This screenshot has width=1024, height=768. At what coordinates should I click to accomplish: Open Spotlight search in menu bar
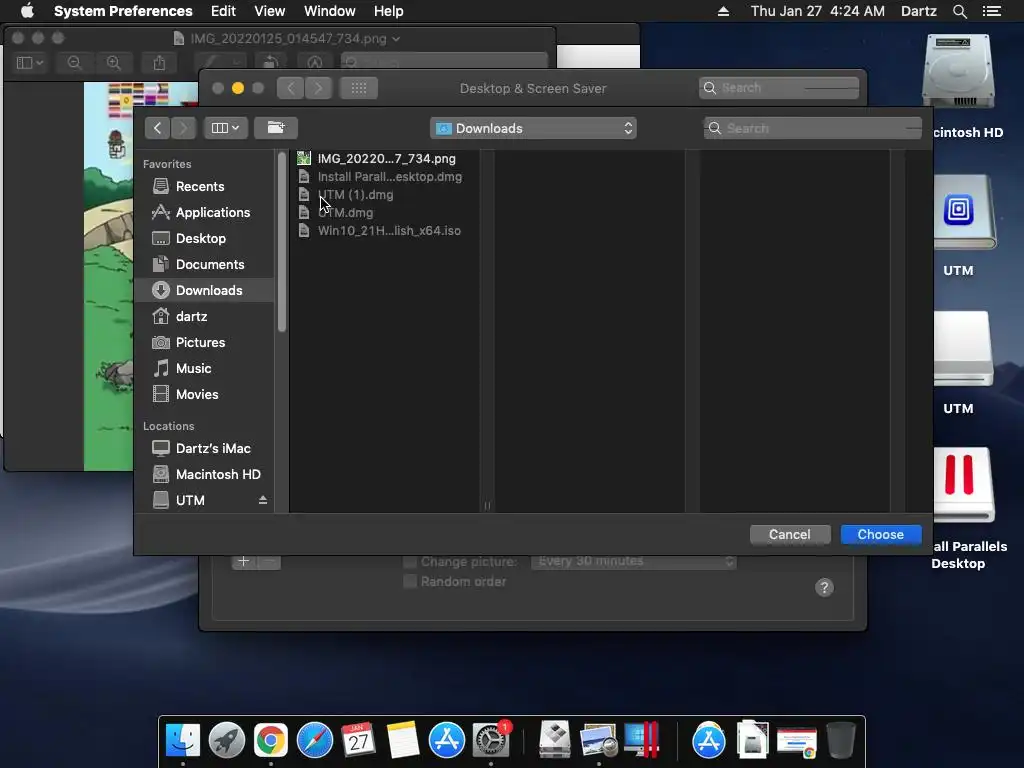coord(959,11)
